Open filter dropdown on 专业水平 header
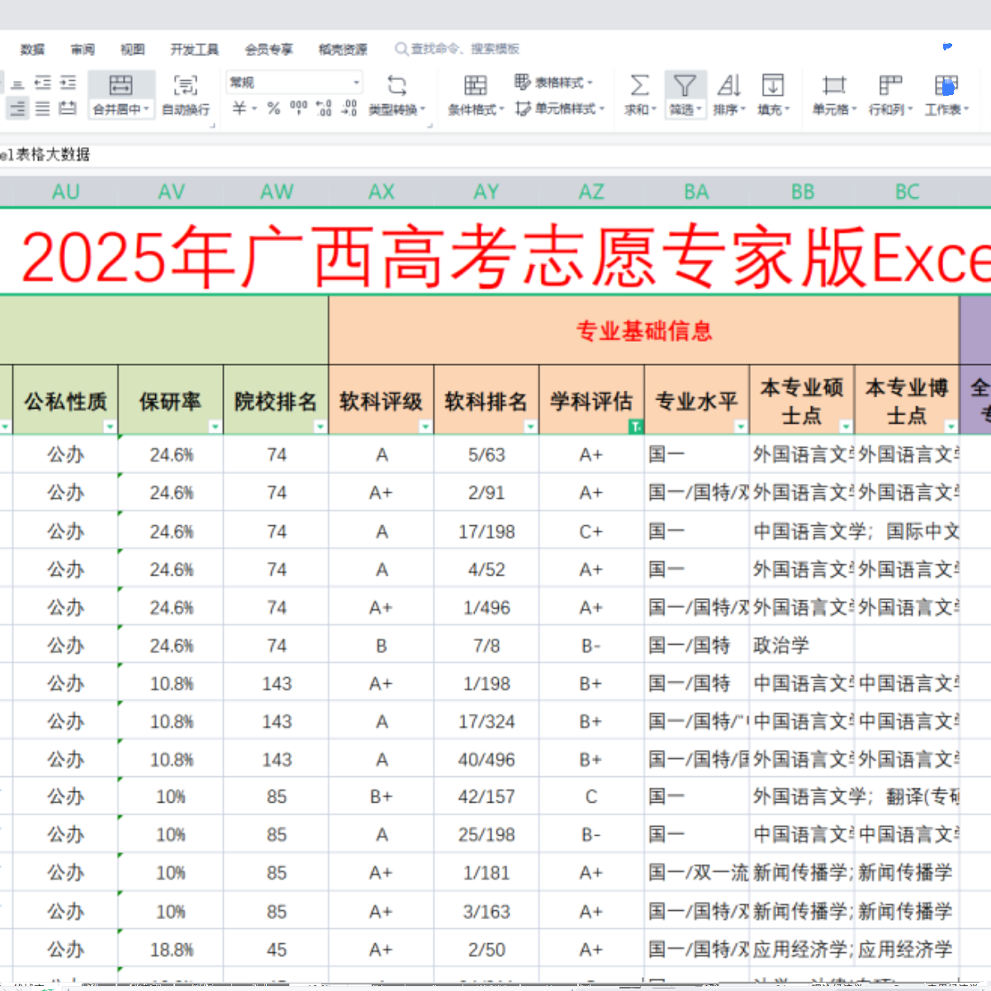 (x=741, y=427)
